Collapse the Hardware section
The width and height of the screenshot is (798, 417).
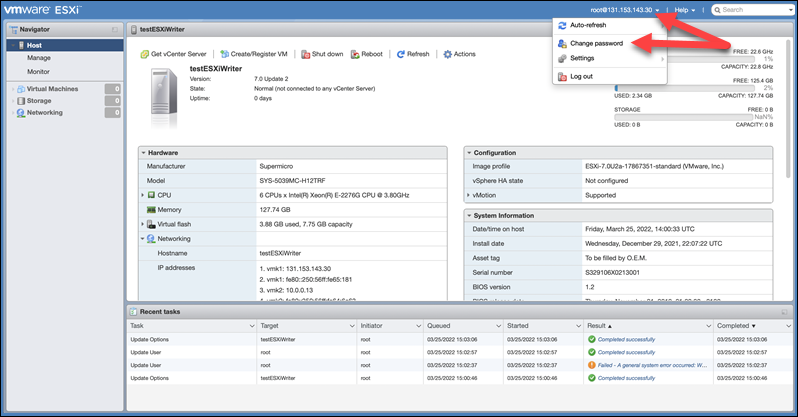[144, 153]
